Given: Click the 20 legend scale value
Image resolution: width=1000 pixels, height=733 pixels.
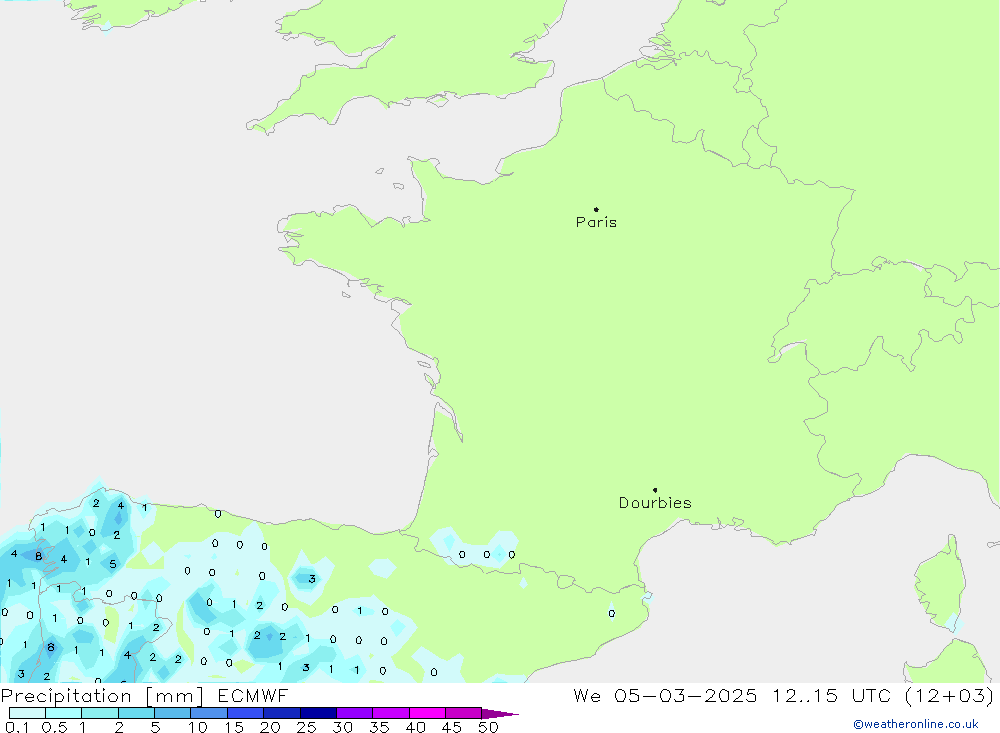Looking at the screenshot, I should 270,727.
